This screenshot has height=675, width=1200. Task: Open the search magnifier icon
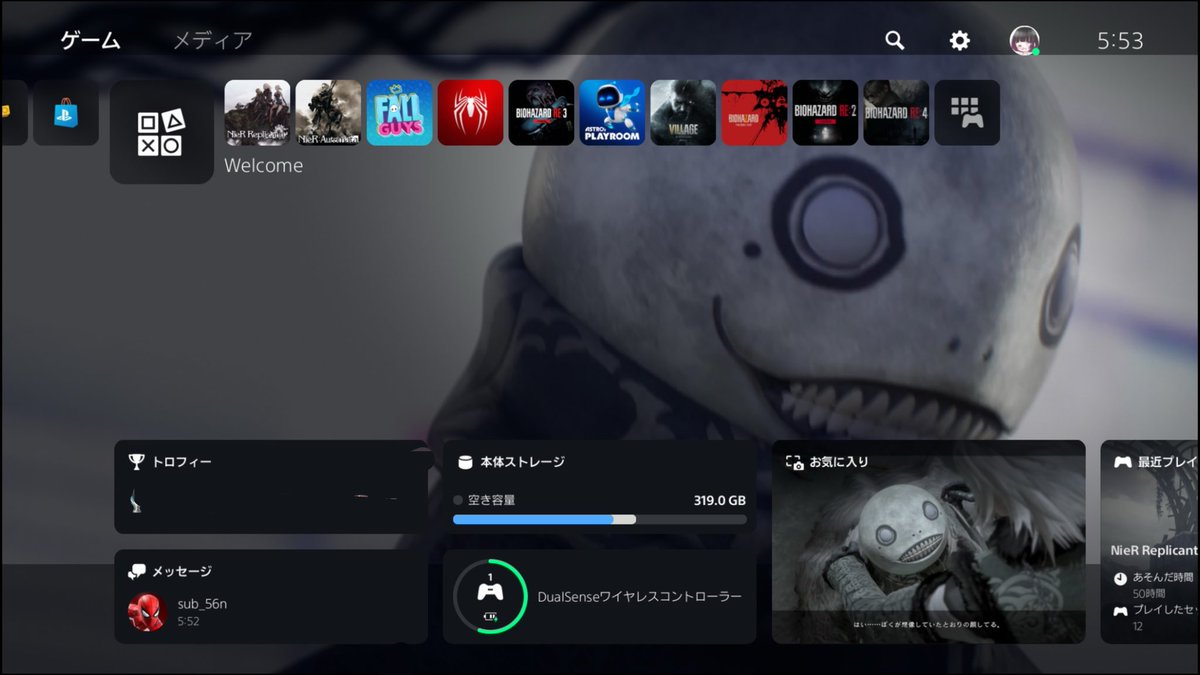click(895, 40)
